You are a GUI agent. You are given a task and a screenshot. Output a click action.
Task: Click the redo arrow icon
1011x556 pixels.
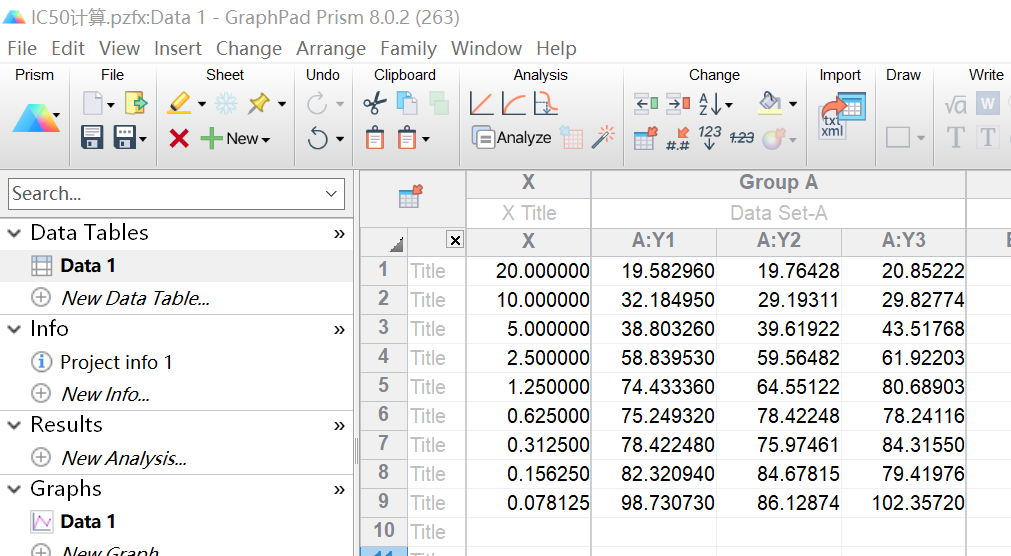click(x=317, y=103)
